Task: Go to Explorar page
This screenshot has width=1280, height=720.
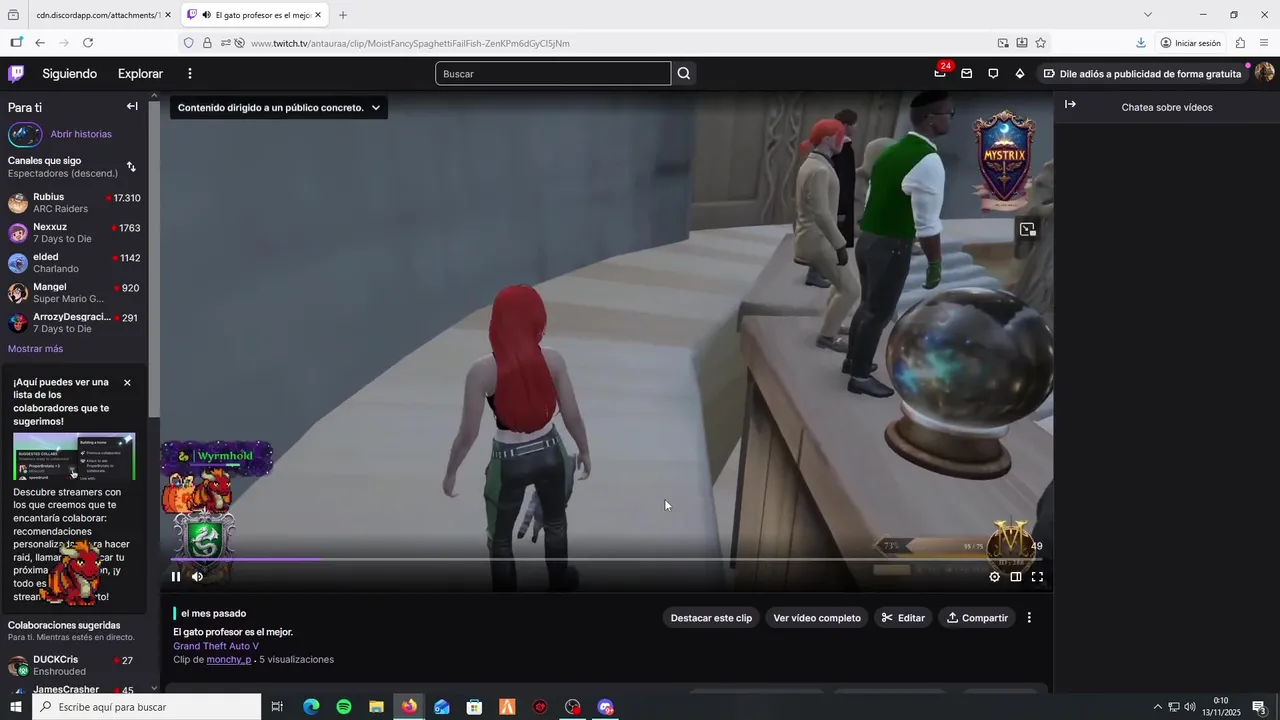Action: coord(140,74)
